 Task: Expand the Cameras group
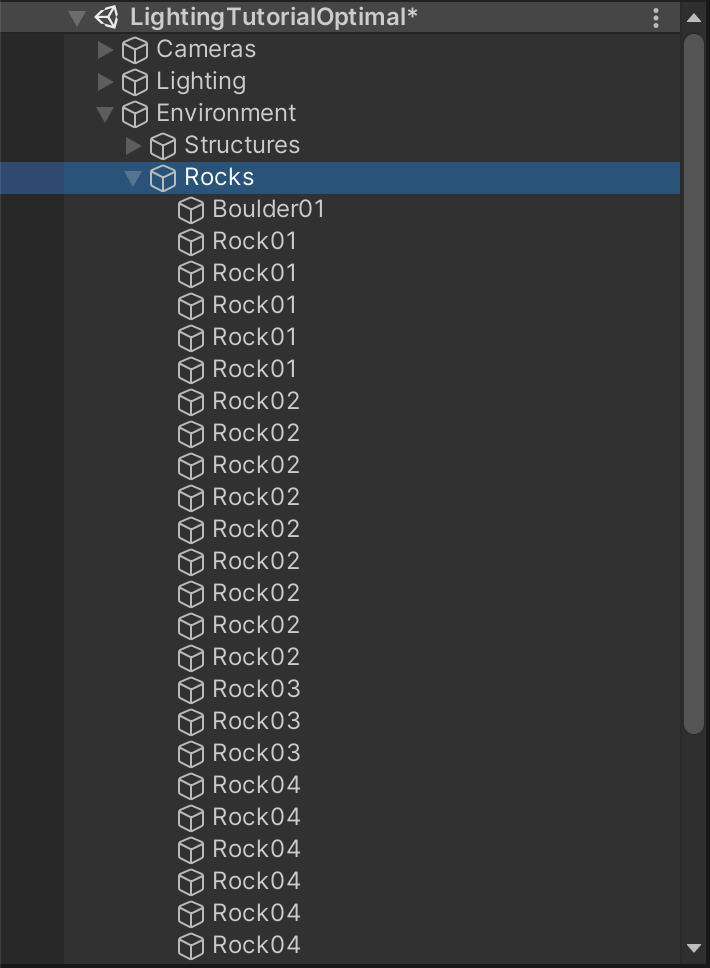105,50
